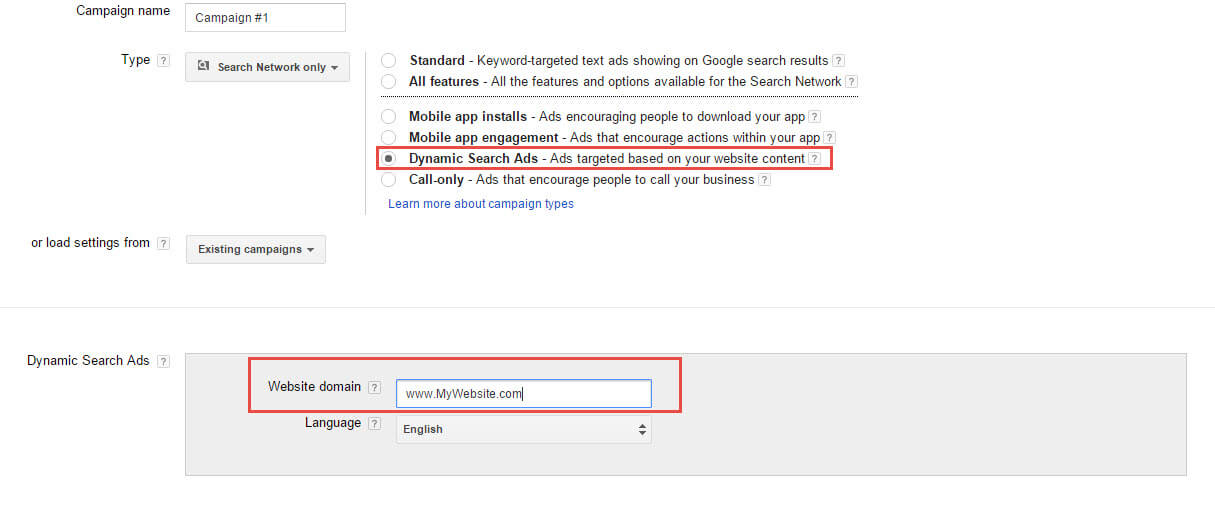This screenshot has width=1215, height=510.
Task: Open help icon next to load settings from
Action: 163,244
